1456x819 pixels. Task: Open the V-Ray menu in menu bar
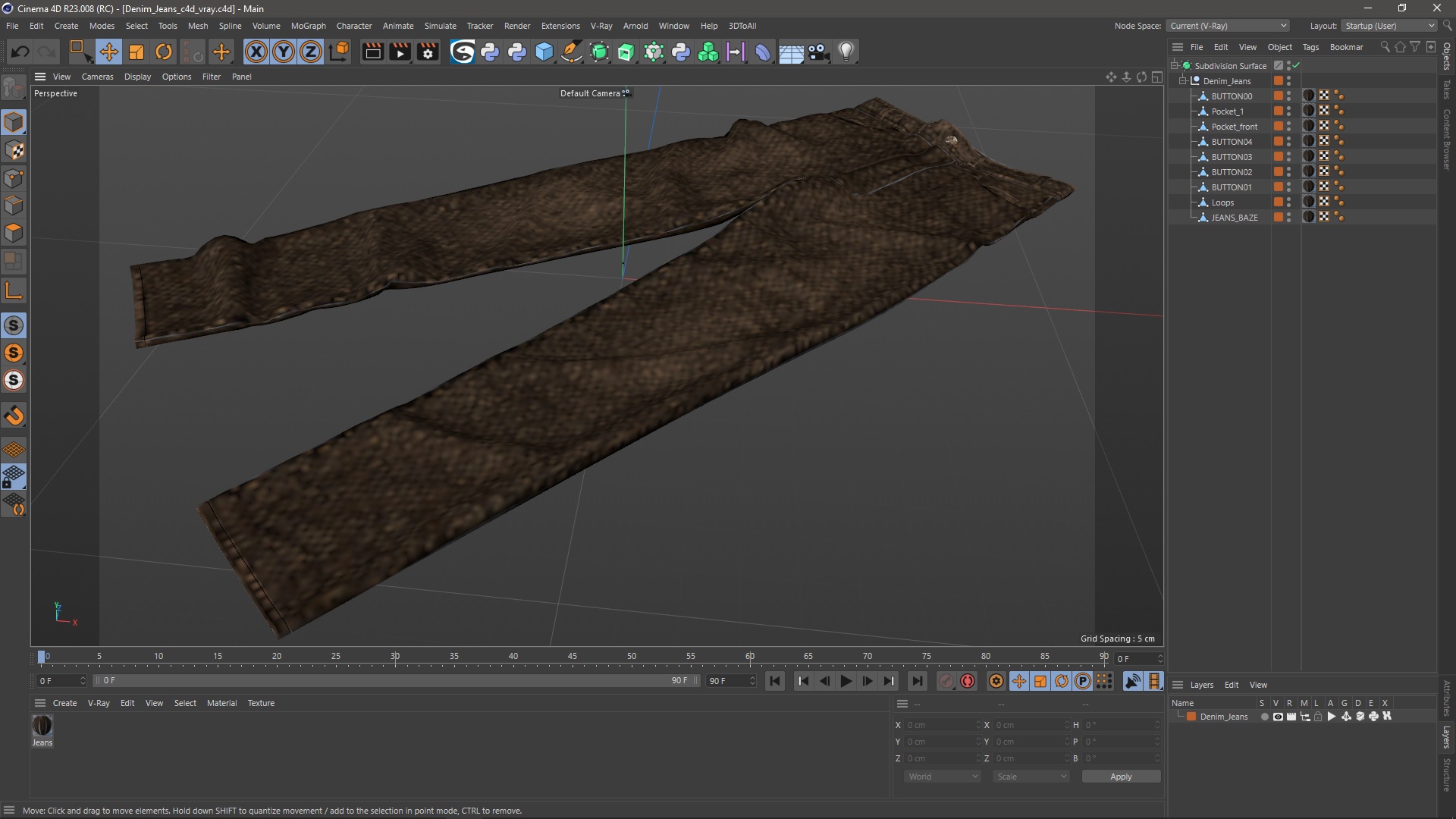601,26
